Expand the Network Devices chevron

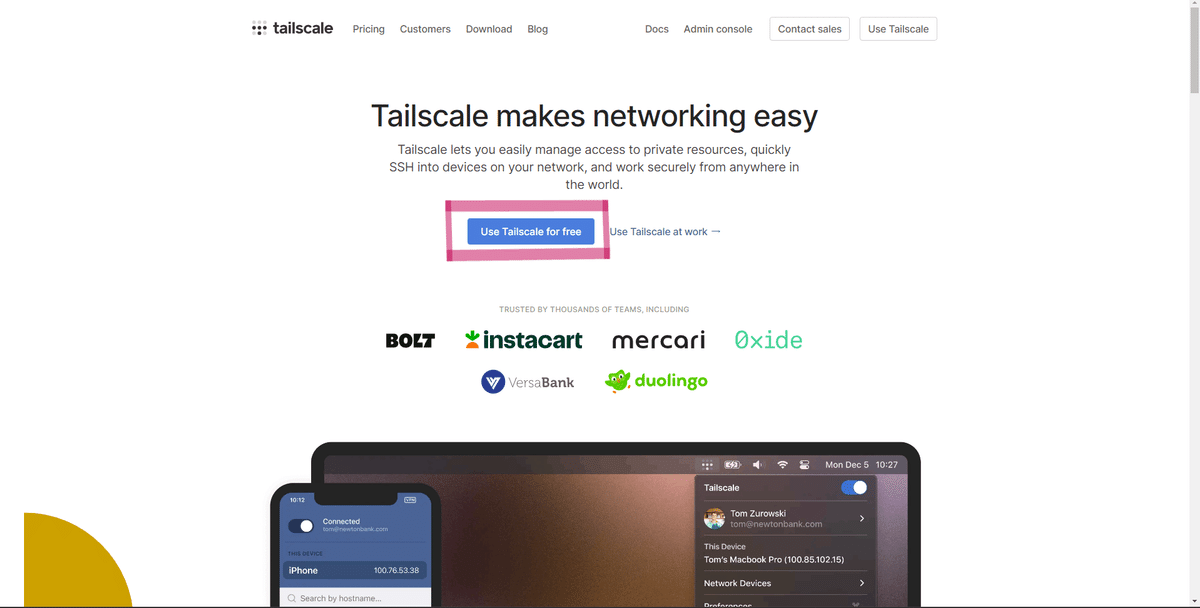[x=862, y=583]
